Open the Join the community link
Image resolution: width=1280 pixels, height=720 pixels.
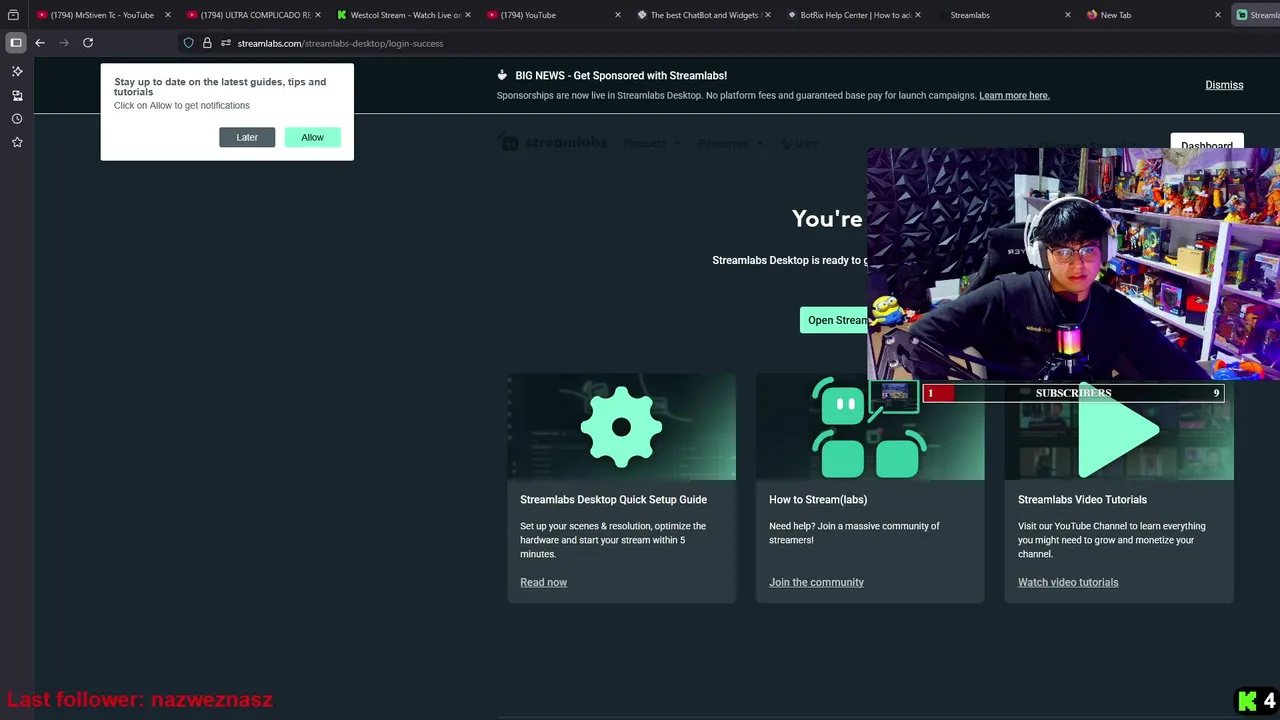point(816,582)
